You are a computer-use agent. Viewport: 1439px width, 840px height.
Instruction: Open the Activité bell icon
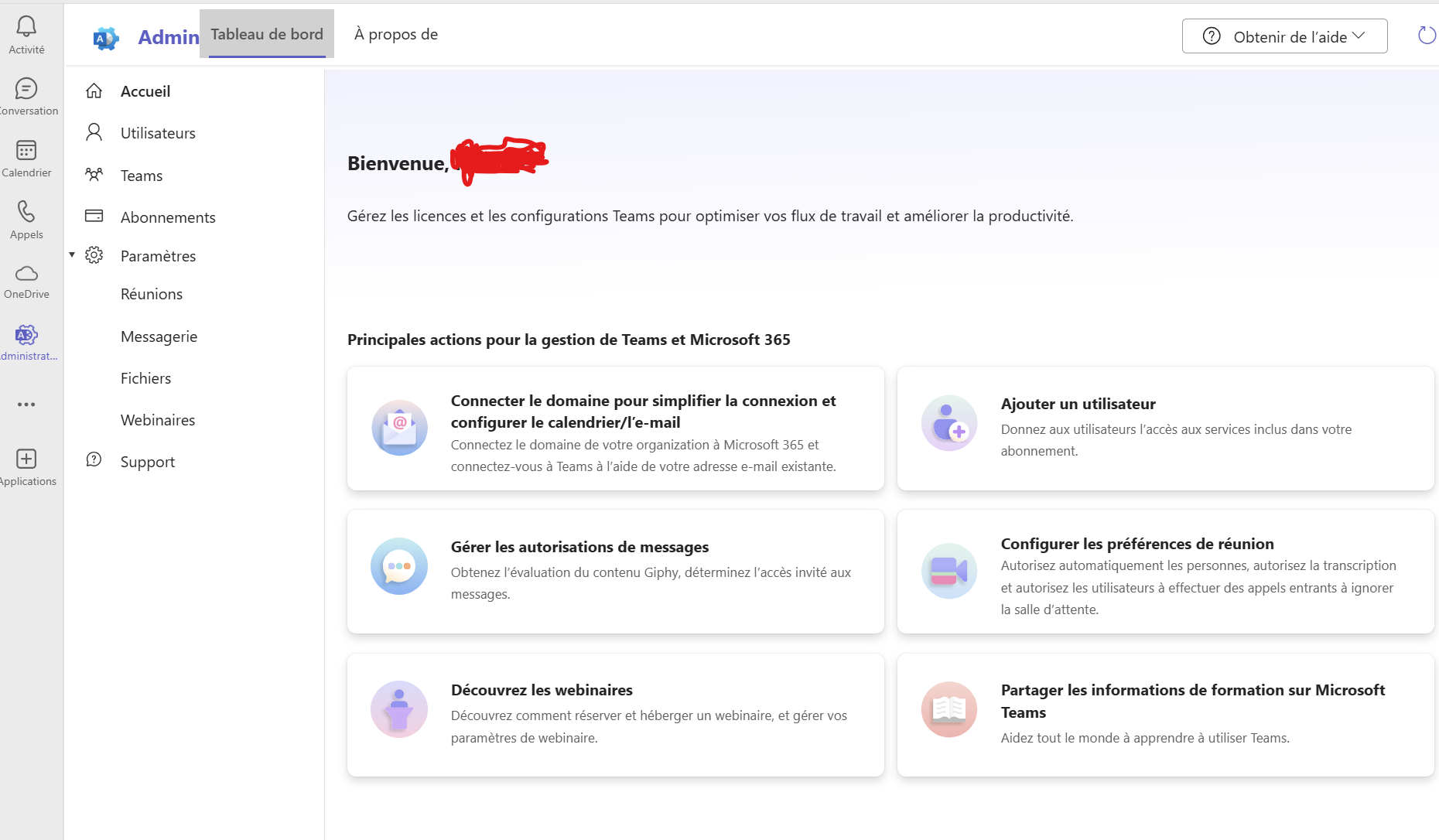pos(26,26)
